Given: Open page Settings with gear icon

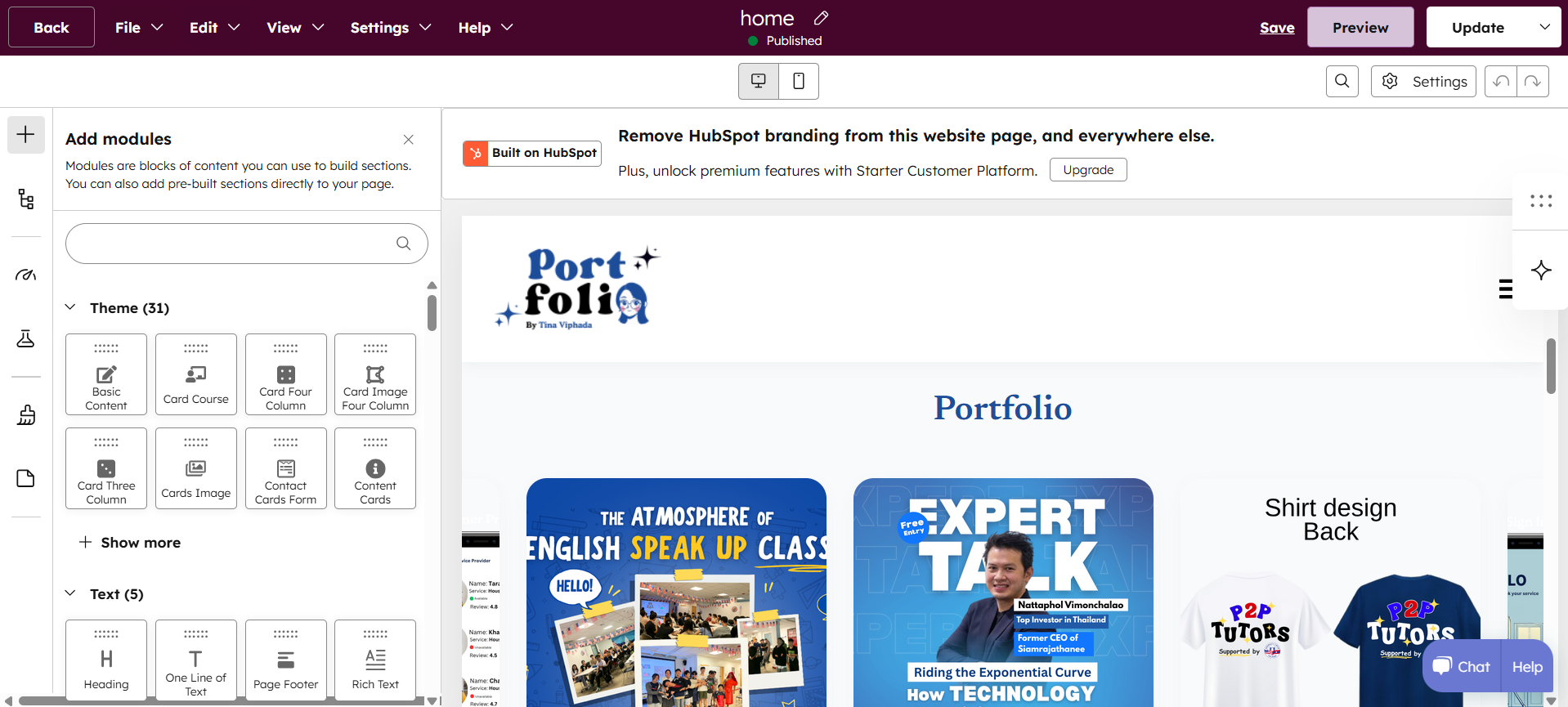Looking at the screenshot, I should click(x=1423, y=81).
